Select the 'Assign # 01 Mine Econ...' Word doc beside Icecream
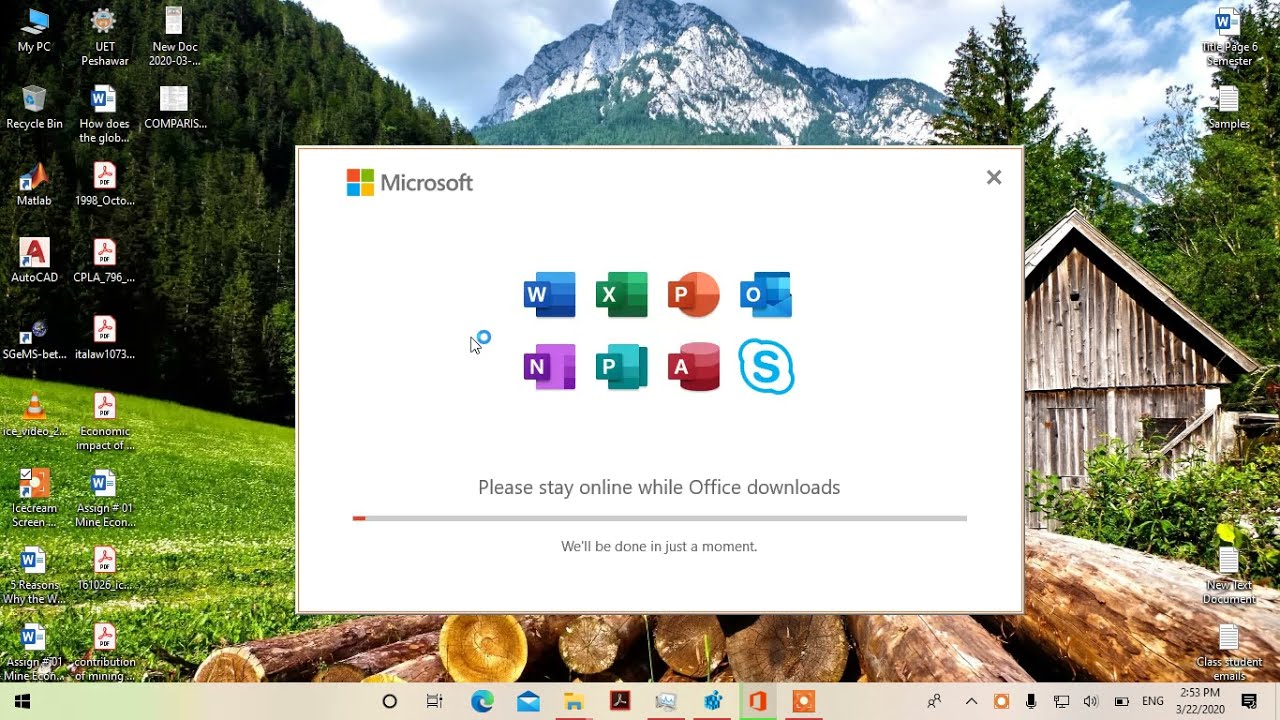This screenshot has height=720, width=1280. point(104,498)
